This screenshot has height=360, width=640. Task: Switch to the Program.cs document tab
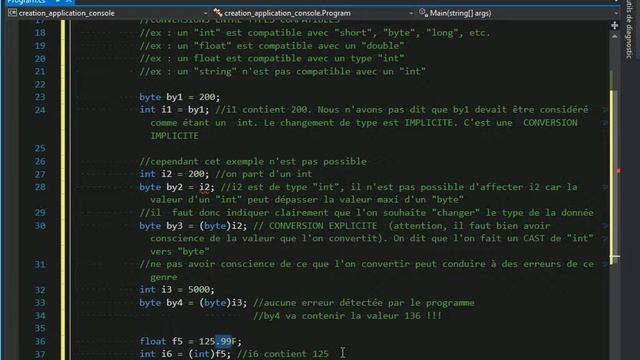point(26,2)
